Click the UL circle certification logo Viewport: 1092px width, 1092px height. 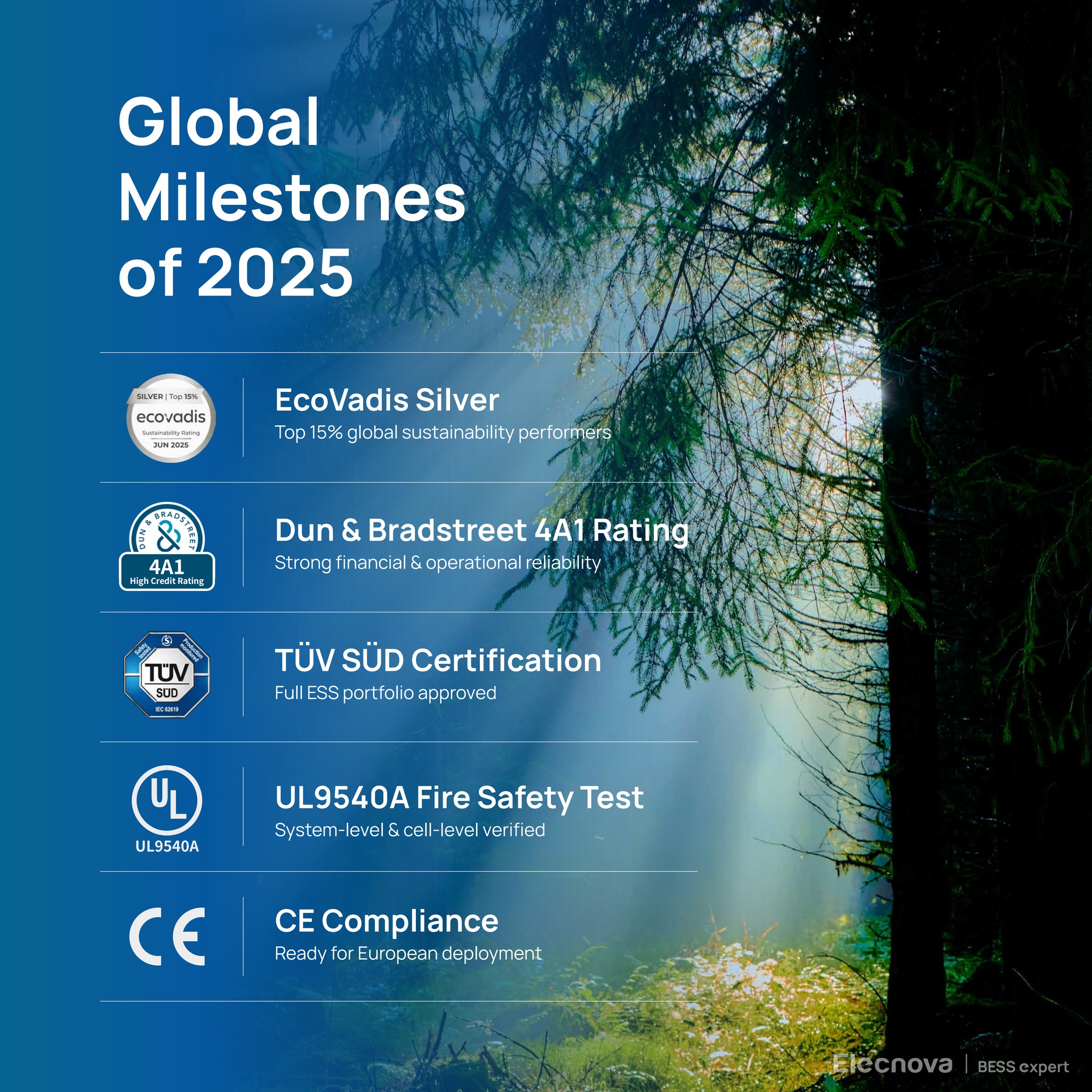pyautogui.click(x=167, y=800)
